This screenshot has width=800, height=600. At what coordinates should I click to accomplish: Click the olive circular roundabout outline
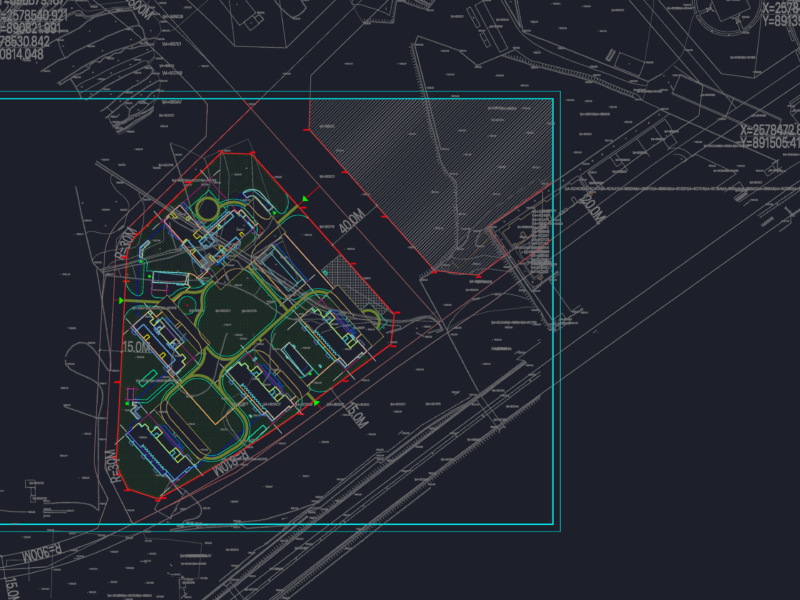coord(207,209)
